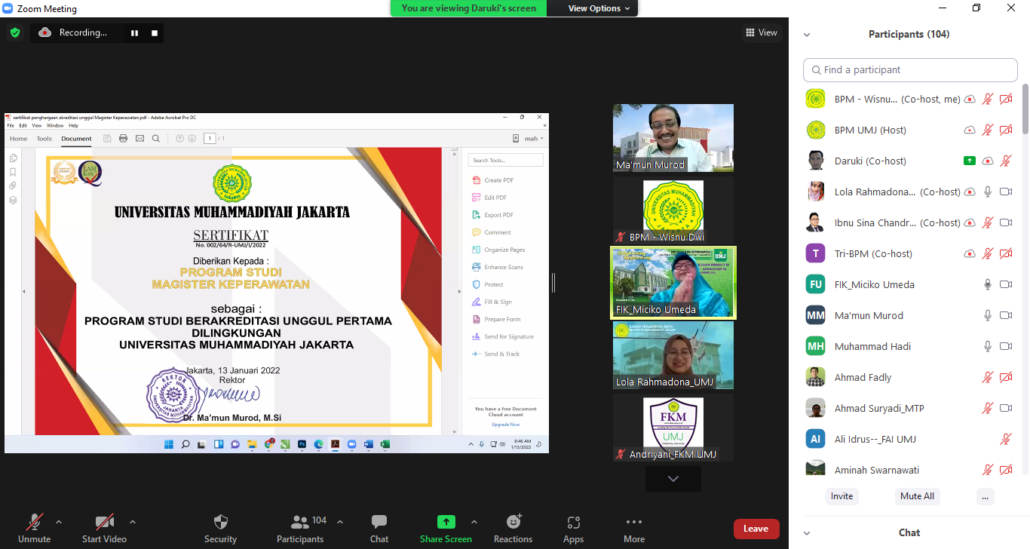This screenshot has width=1030, height=549.
Task: Click Ahmad Fadly's muted microphone icon
Action: (987, 377)
